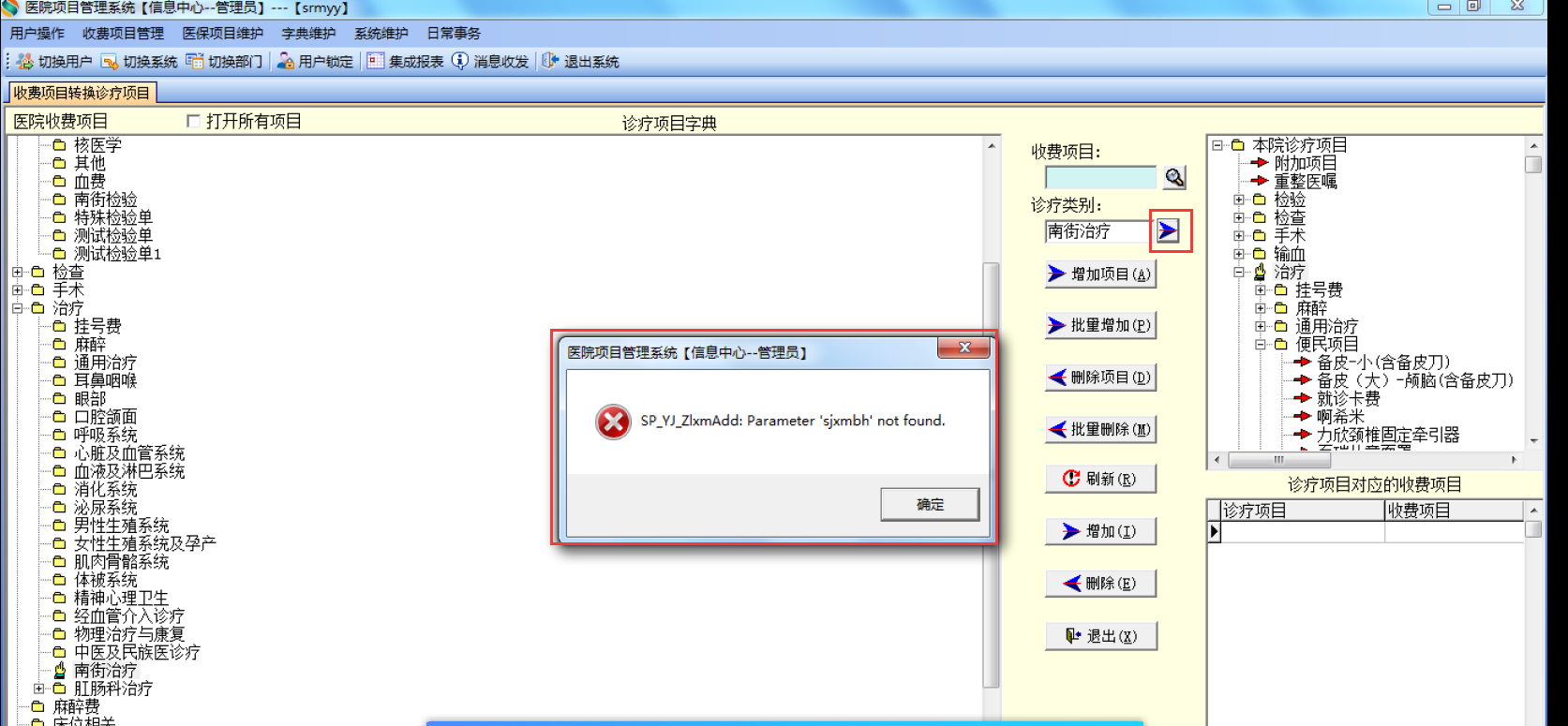Click the 切换部门 toolbar icon
The image size is (1568, 726).
[223, 62]
